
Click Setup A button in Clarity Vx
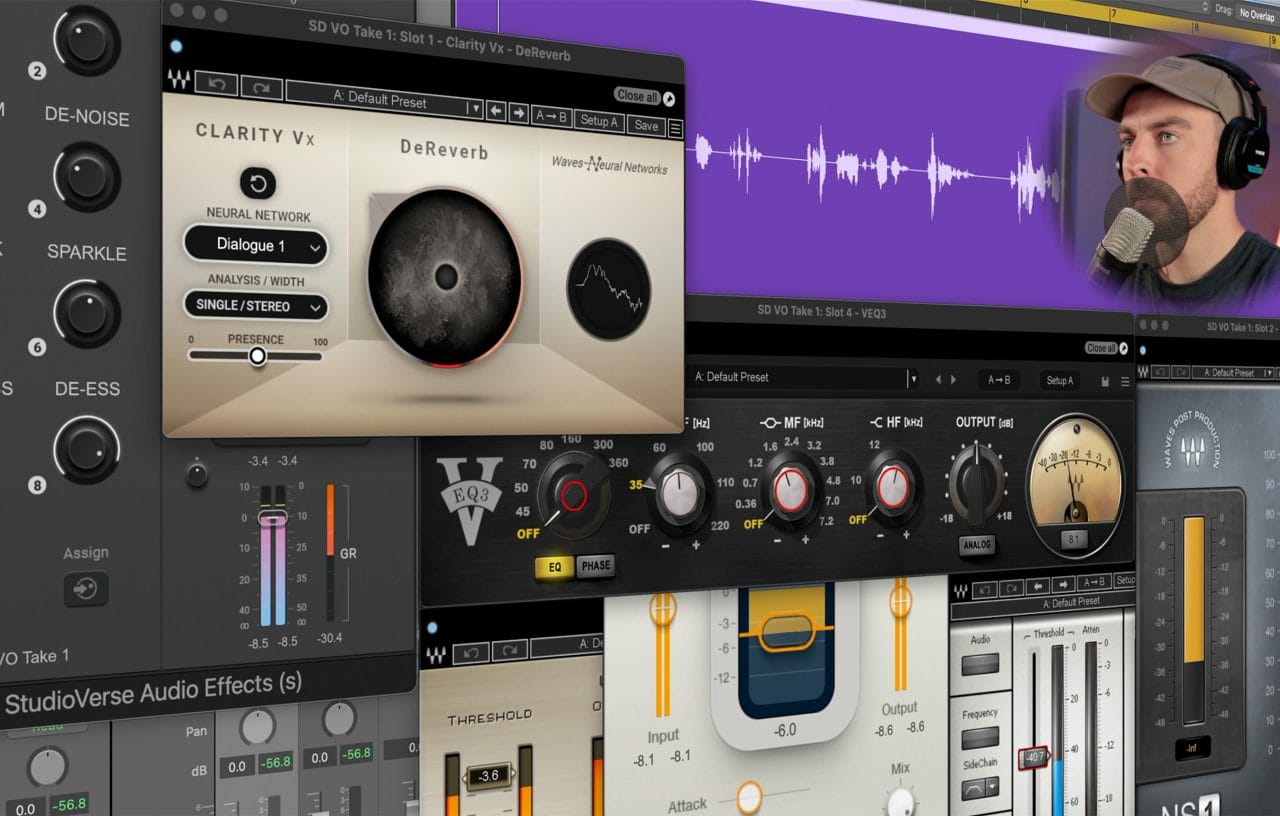tap(599, 121)
